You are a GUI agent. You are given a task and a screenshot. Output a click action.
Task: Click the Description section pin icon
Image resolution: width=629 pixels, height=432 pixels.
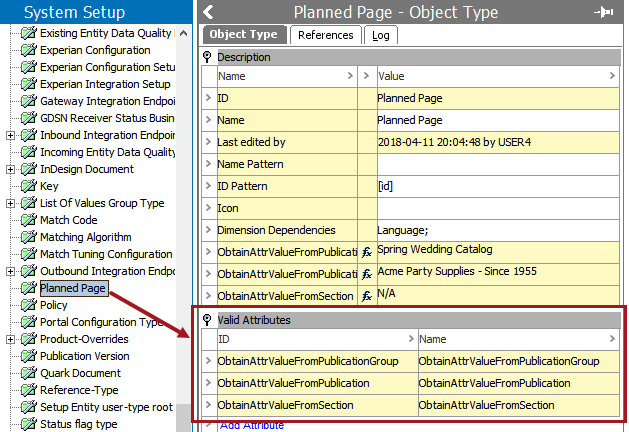coord(207,57)
